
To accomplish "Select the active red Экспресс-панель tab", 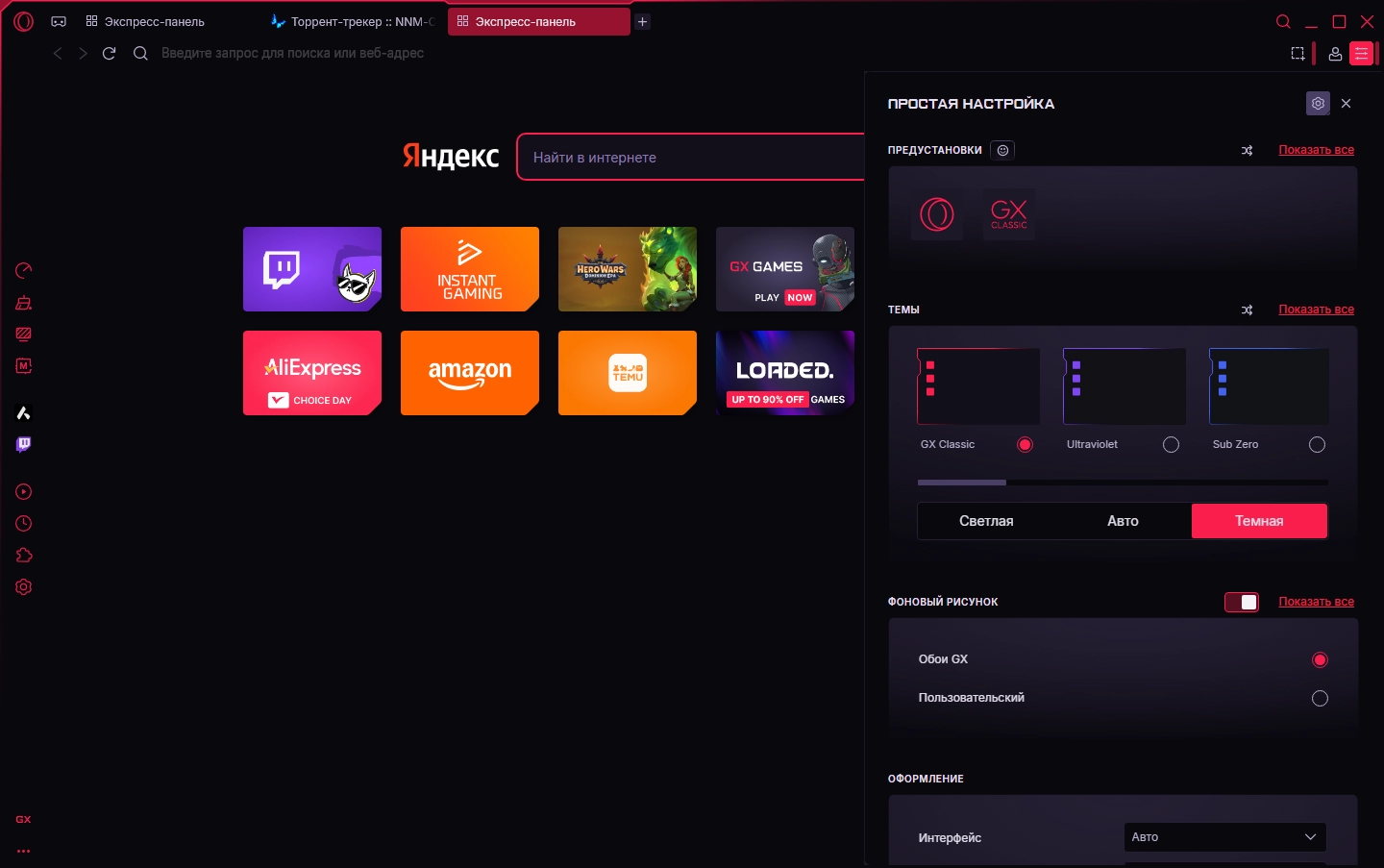I will tap(538, 21).
